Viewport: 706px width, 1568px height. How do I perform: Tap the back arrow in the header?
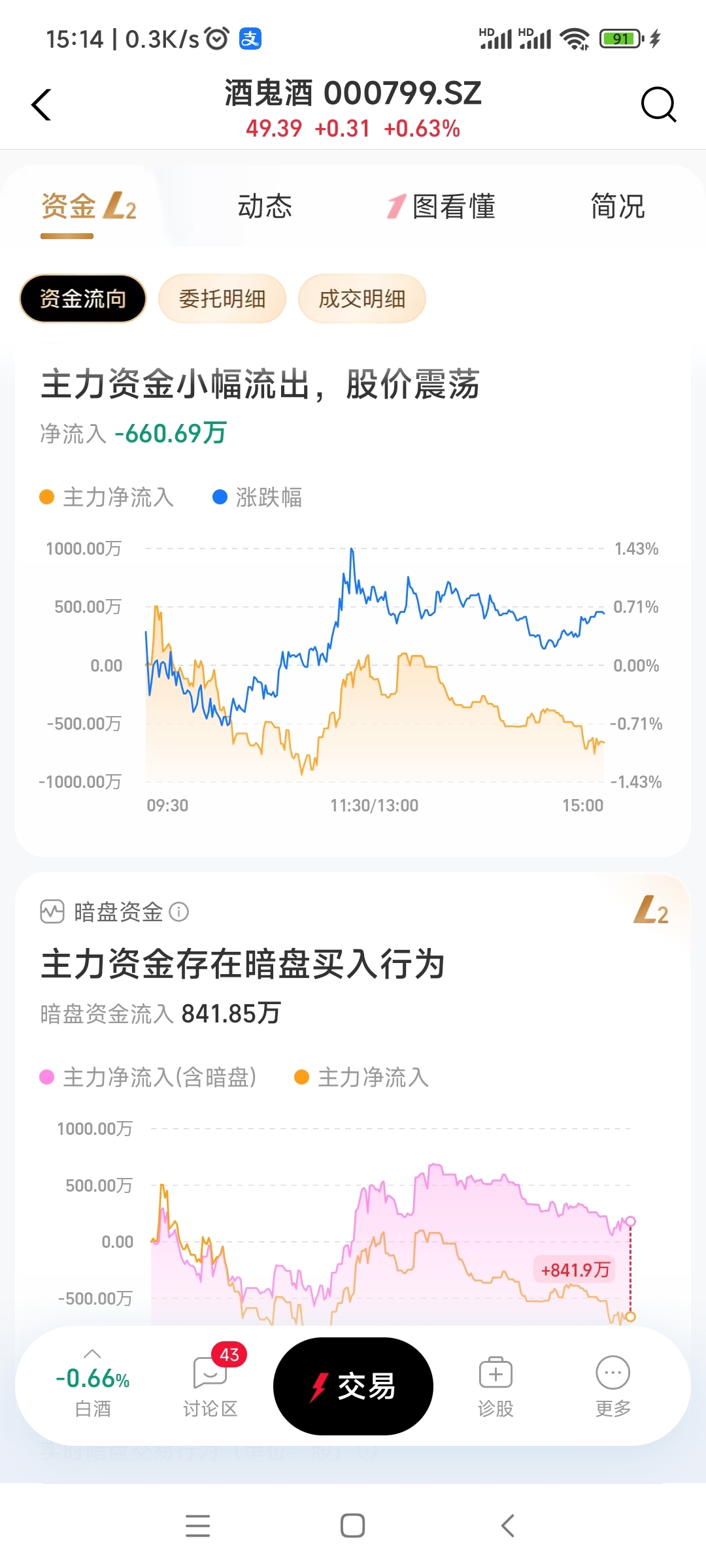[x=41, y=105]
